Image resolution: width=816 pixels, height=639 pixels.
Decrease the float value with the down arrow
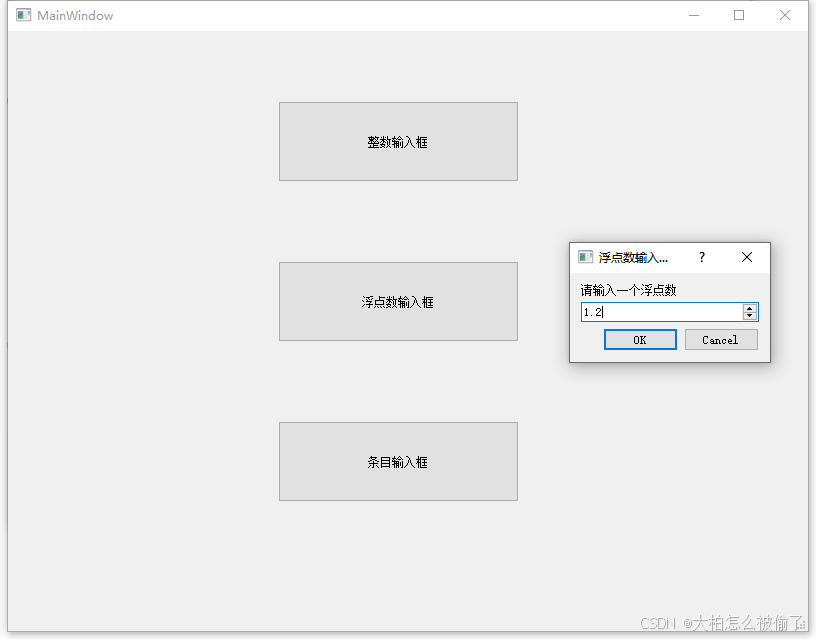(x=749, y=316)
